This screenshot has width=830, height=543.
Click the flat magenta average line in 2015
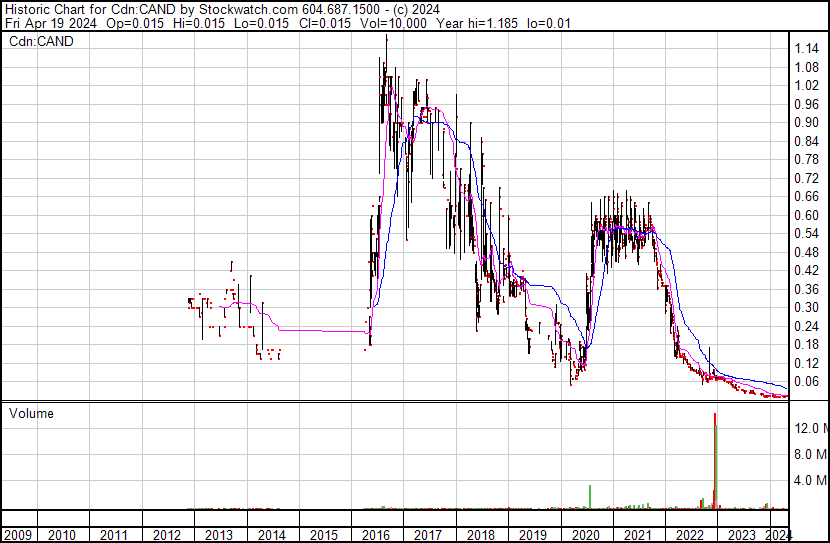click(320, 330)
